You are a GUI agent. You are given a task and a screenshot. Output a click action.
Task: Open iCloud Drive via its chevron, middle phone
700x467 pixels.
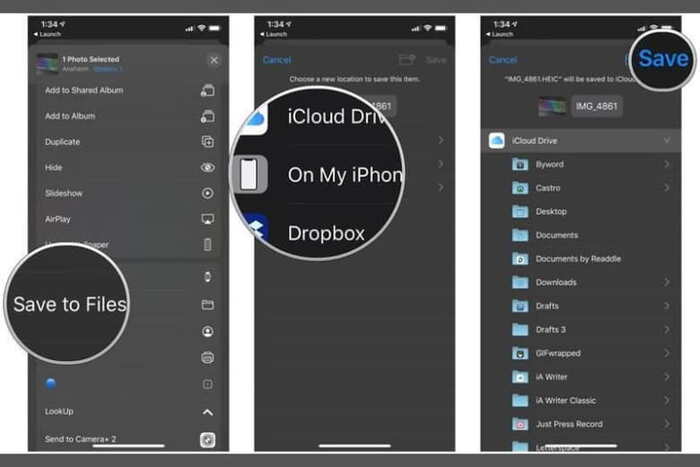[441, 140]
